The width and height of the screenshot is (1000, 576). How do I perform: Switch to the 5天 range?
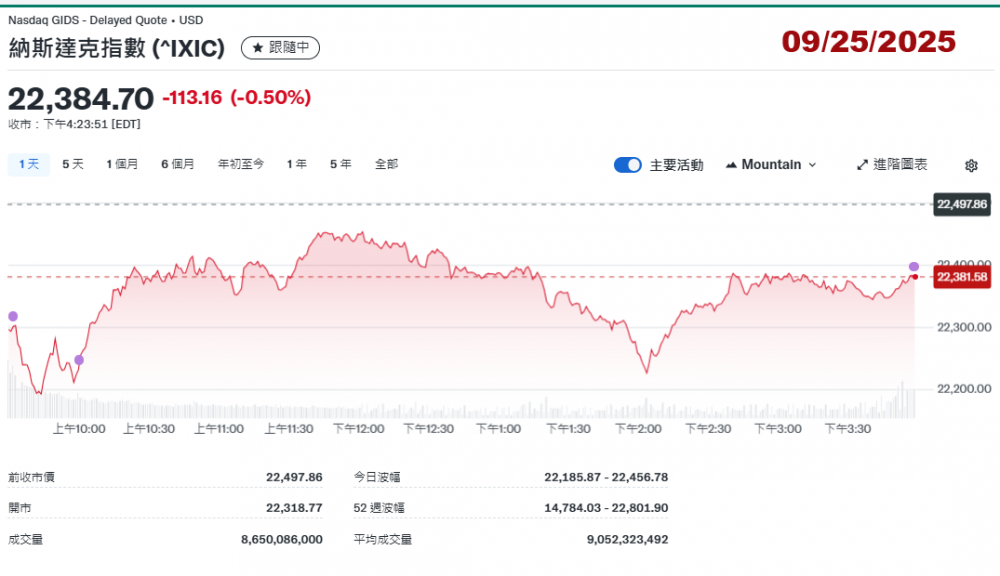click(x=73, y=164)
